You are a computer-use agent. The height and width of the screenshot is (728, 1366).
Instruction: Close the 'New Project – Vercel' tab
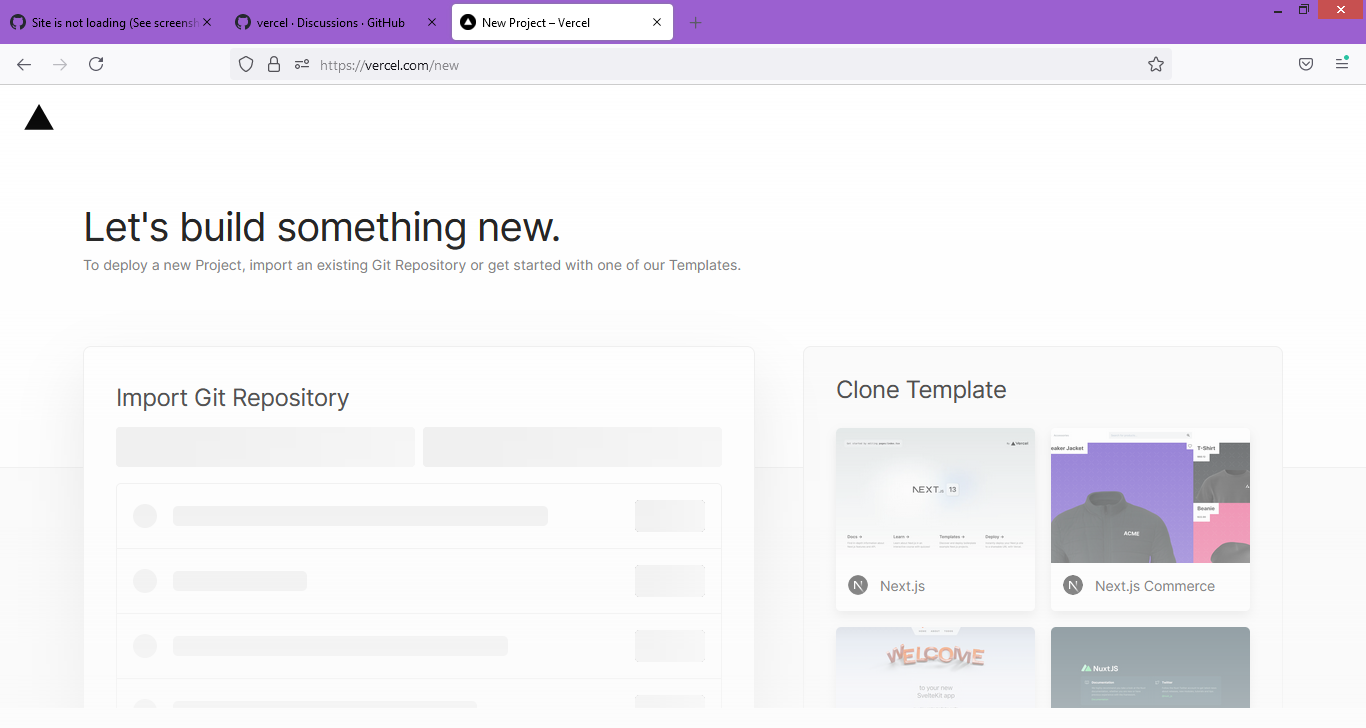[657, 22]
